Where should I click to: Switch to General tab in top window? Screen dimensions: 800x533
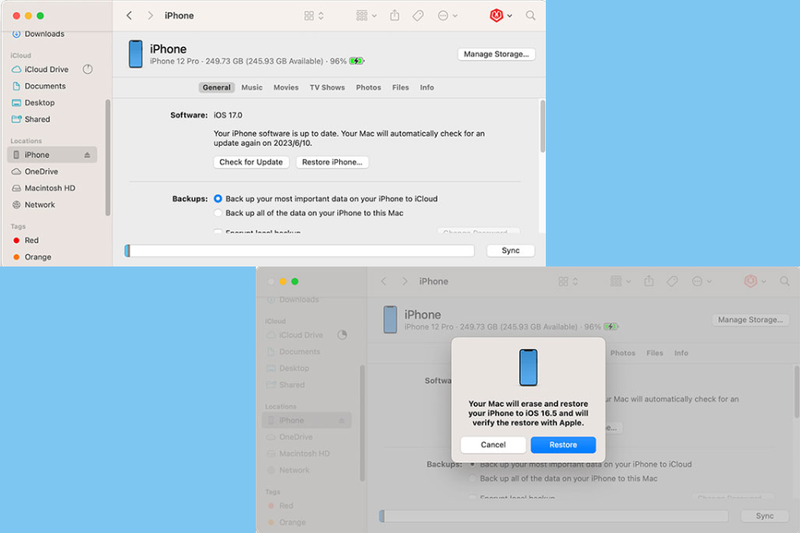click(216, 87)
